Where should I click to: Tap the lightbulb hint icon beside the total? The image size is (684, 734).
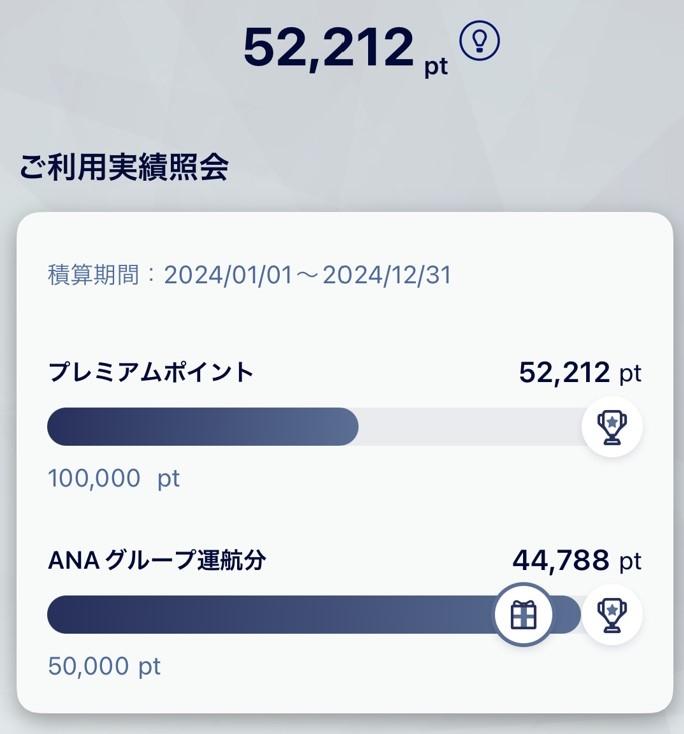pos(479,40)
